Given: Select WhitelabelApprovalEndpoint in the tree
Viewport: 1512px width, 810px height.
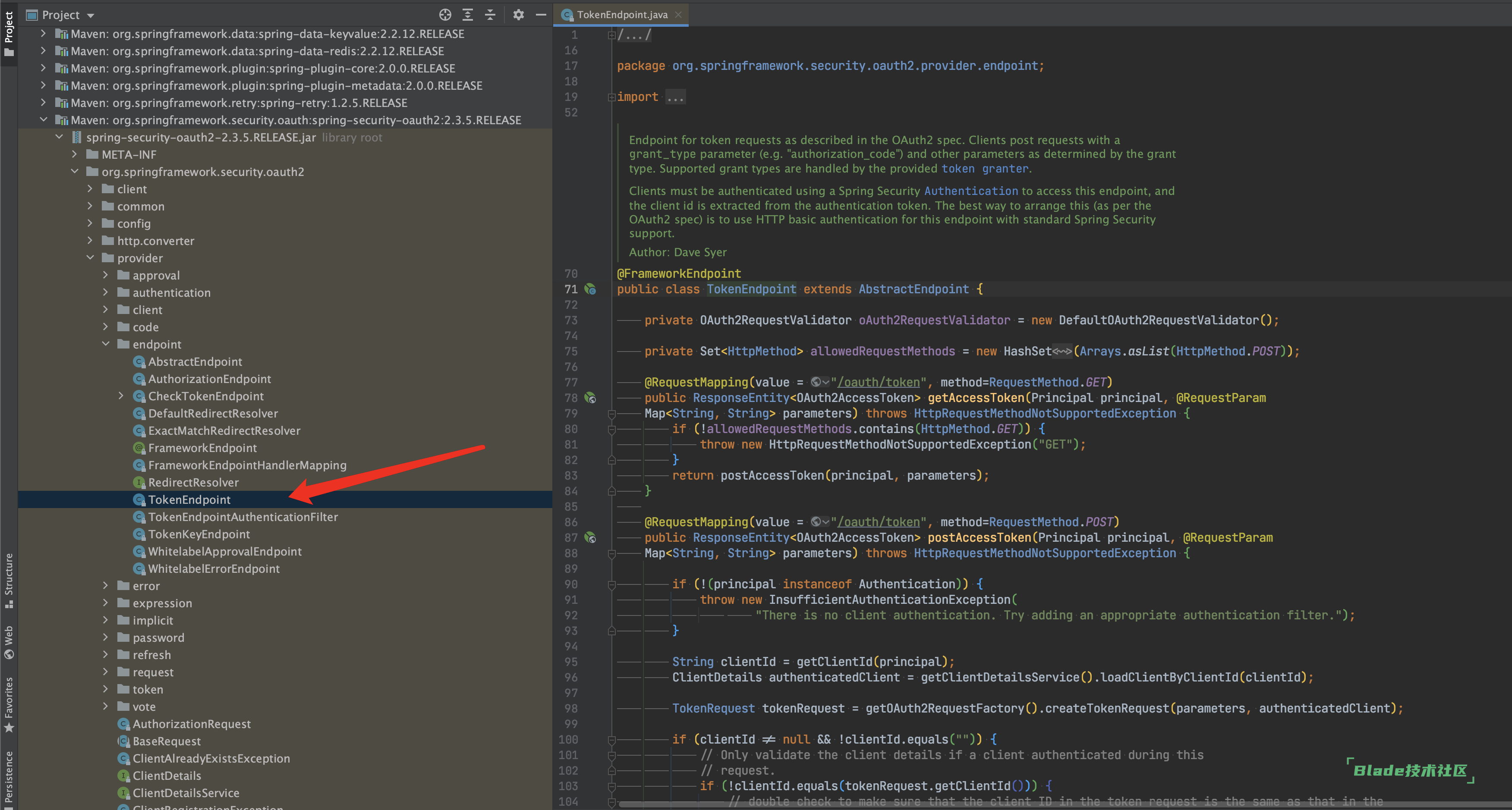Looking at the screenshot, I should (x=225, y=551).
